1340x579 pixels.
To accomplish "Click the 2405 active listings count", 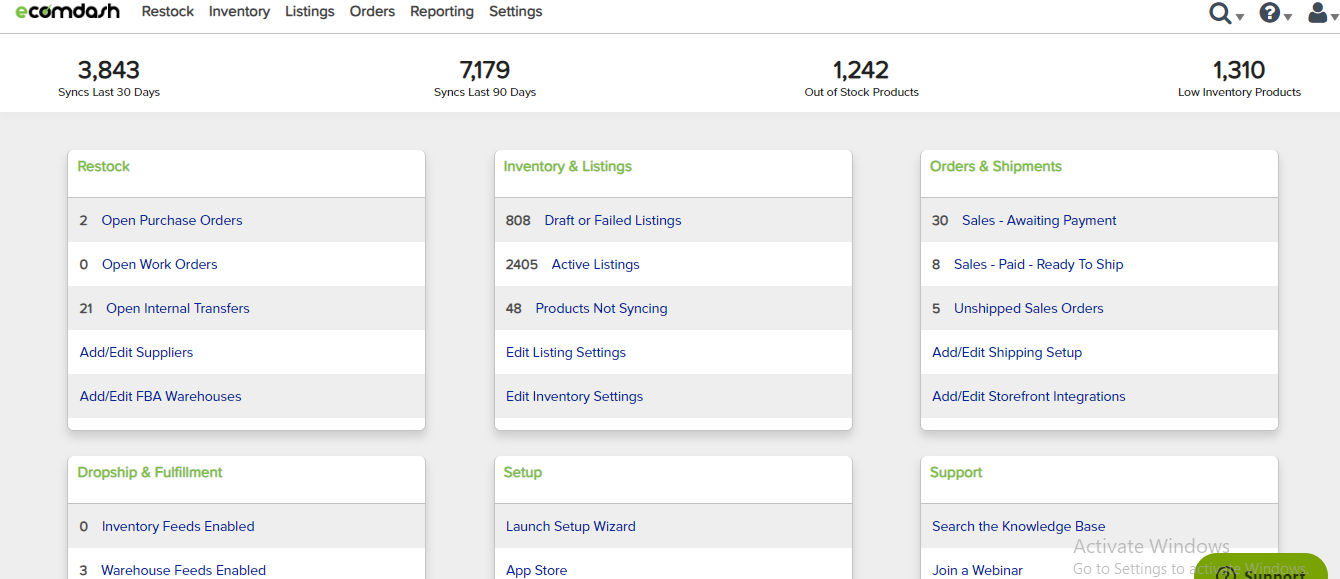I will [x=522, y=264].
